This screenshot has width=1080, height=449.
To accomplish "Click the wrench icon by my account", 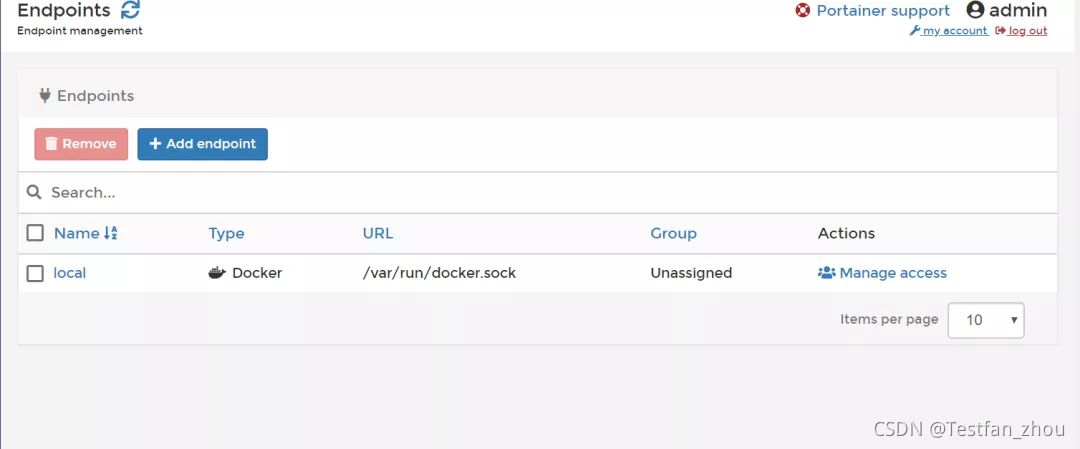I will tap(915, 30).
